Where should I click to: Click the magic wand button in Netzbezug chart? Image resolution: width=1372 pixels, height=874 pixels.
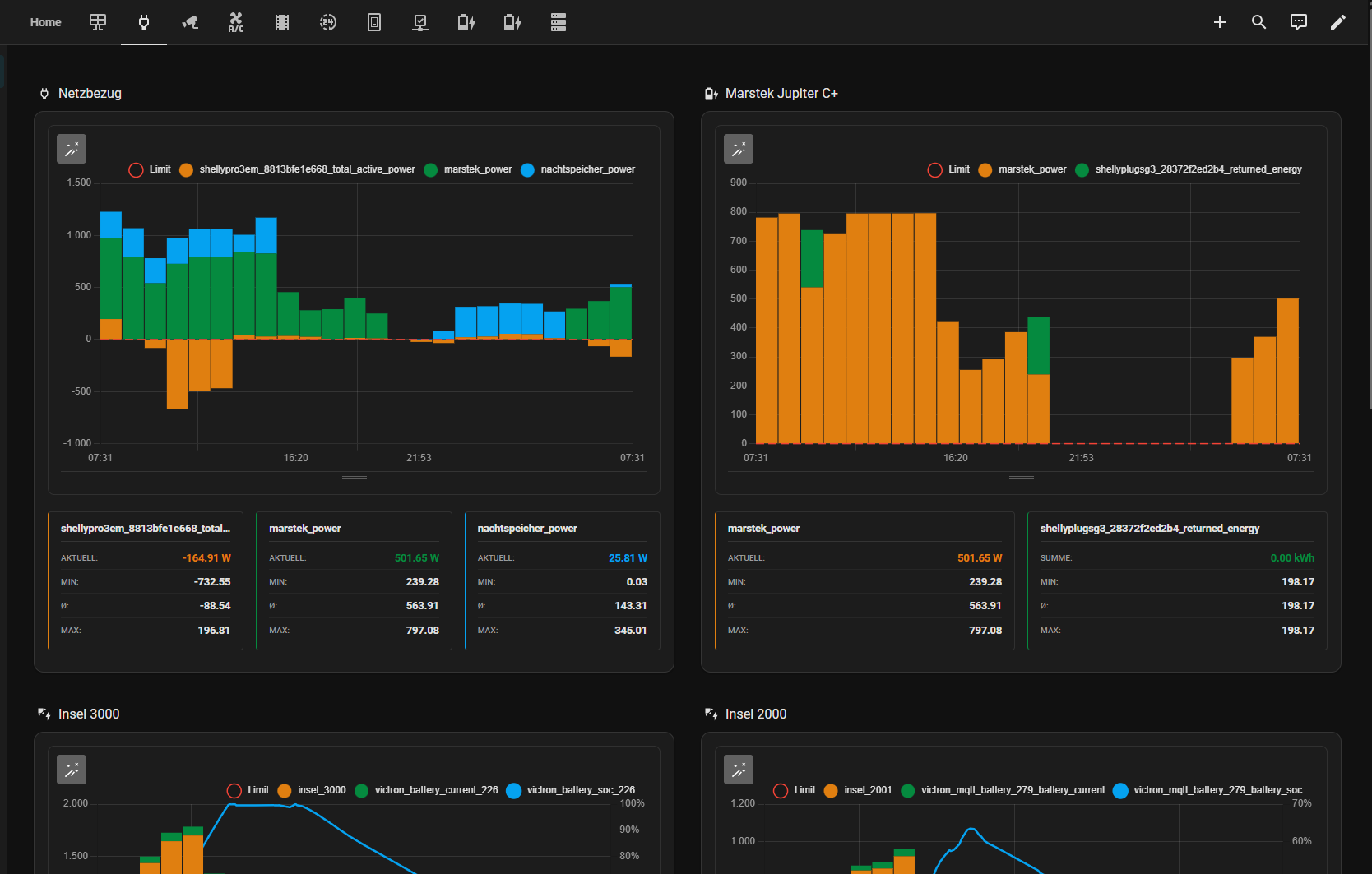(72, 149)
